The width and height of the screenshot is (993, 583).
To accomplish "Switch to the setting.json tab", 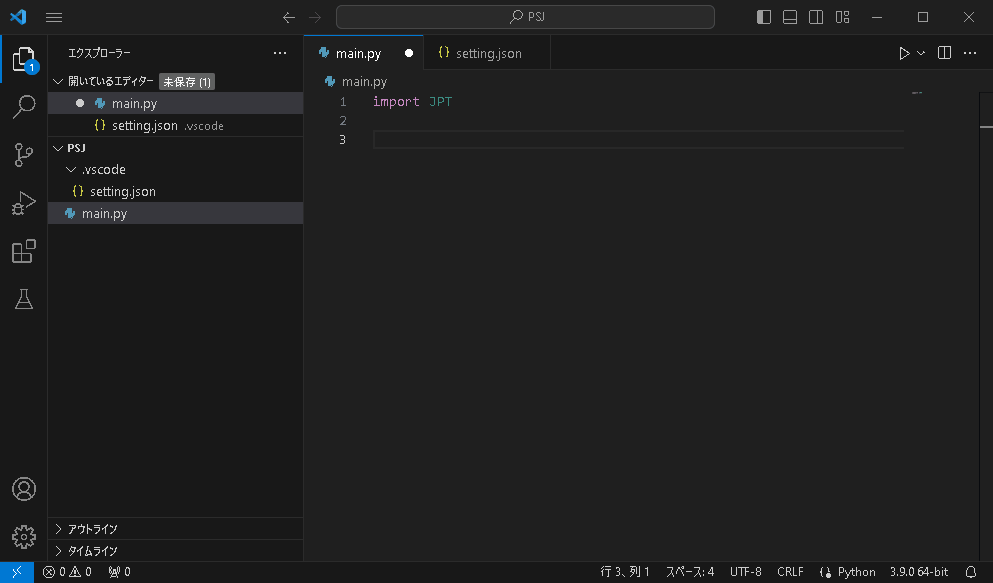I will 487,52.
